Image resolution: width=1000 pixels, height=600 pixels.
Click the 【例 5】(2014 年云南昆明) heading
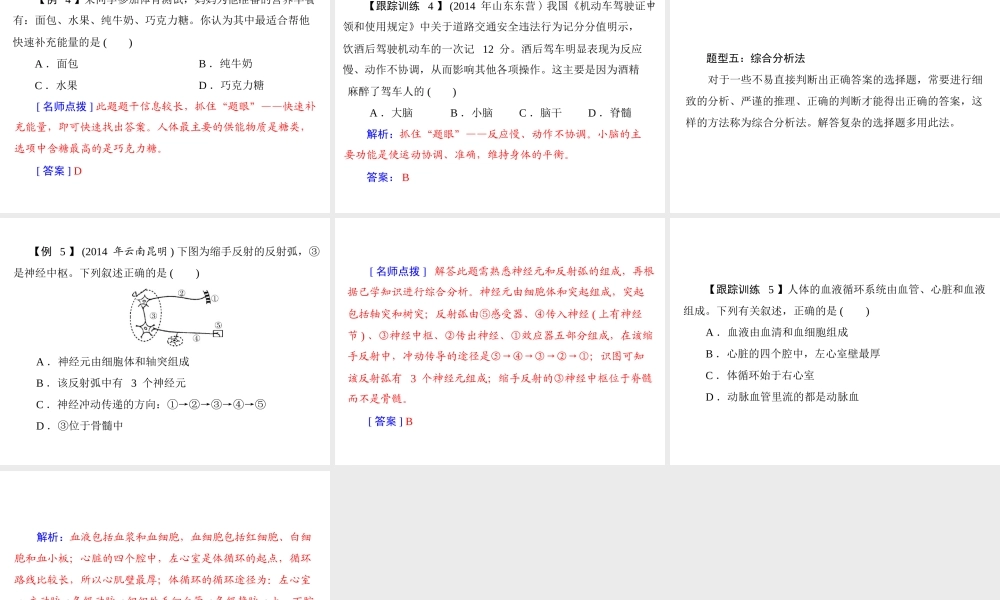pos(102,251)
